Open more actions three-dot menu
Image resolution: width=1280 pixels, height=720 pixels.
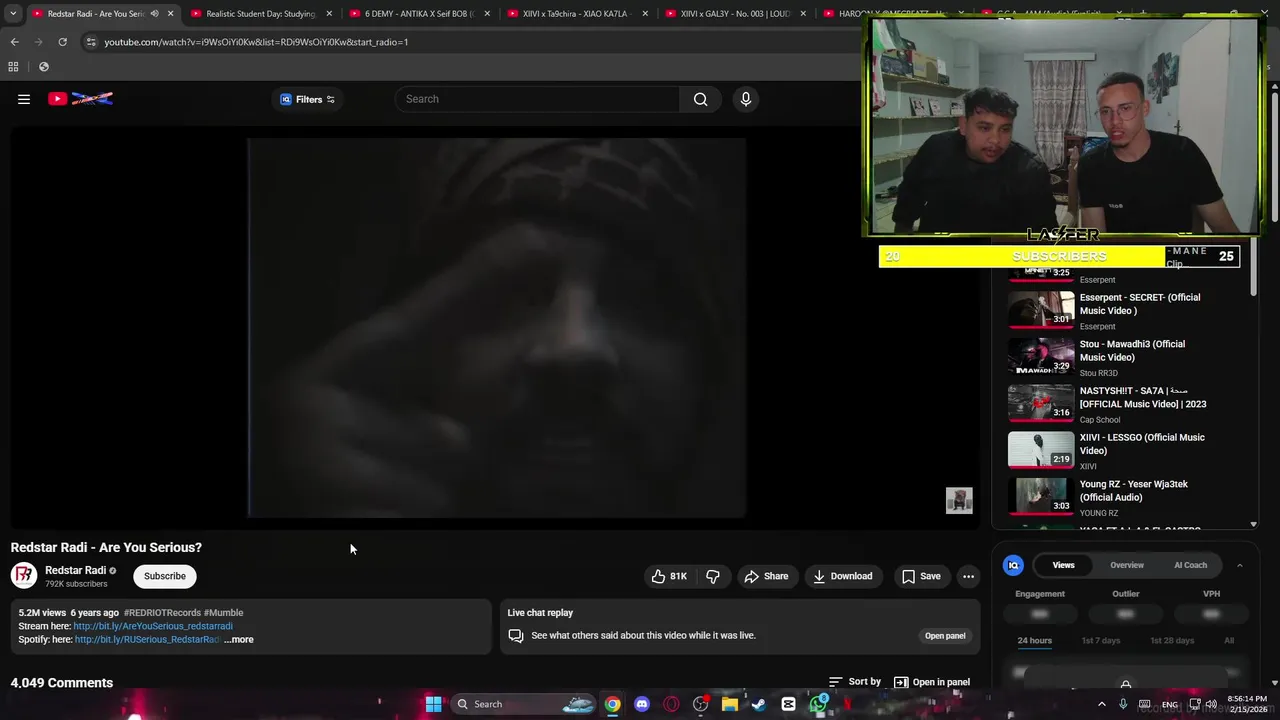coord(968,576)
